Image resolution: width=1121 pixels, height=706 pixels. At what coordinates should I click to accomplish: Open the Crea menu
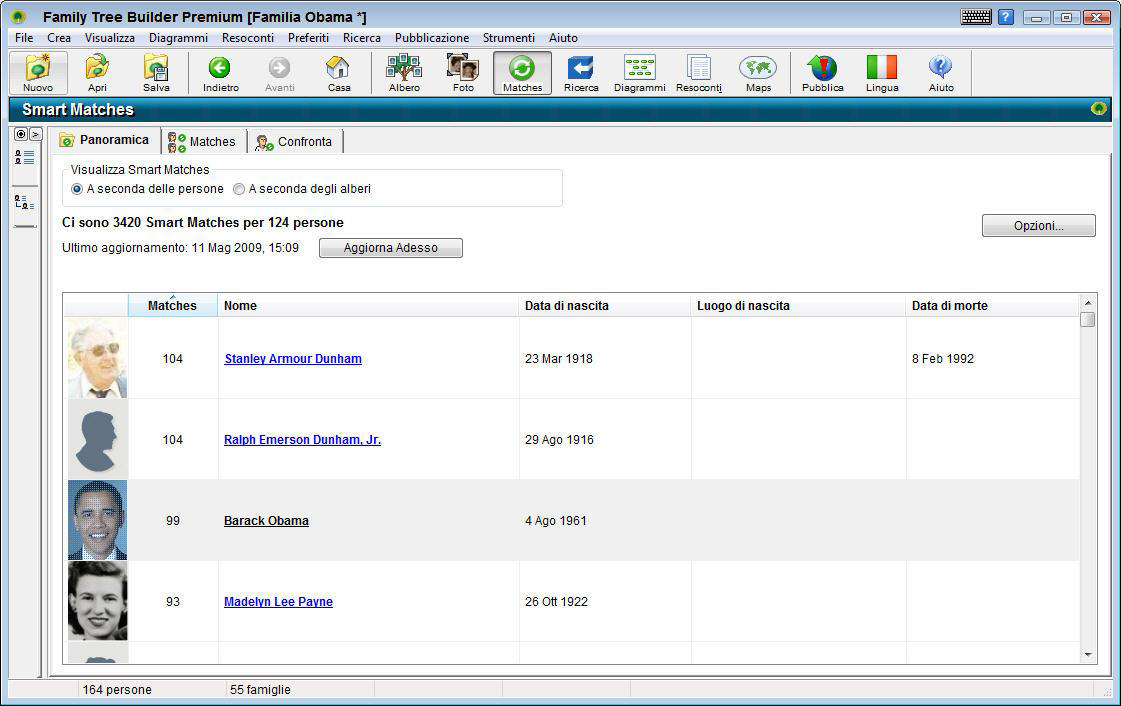[59, 38]
